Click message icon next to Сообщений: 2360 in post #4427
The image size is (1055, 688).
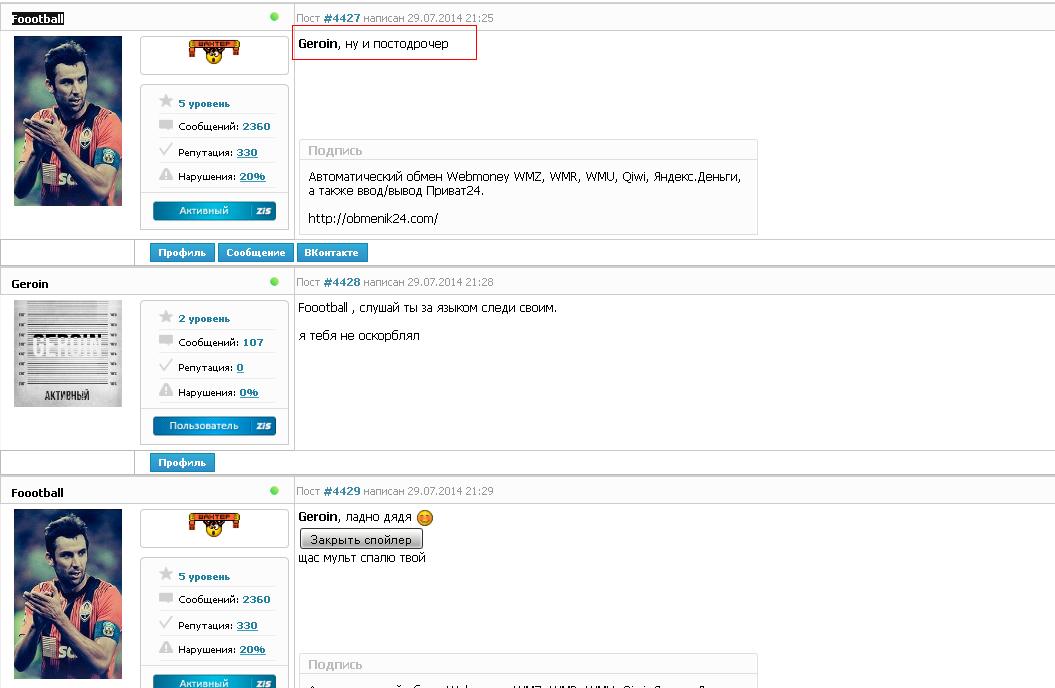(x=166, y=125)
